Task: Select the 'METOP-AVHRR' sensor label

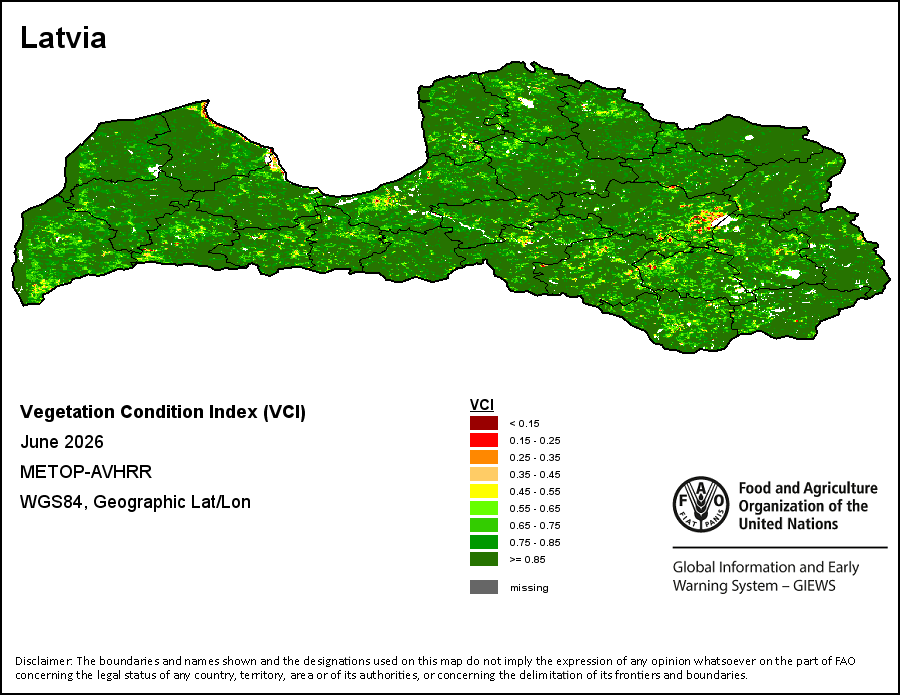Action: 86,472
